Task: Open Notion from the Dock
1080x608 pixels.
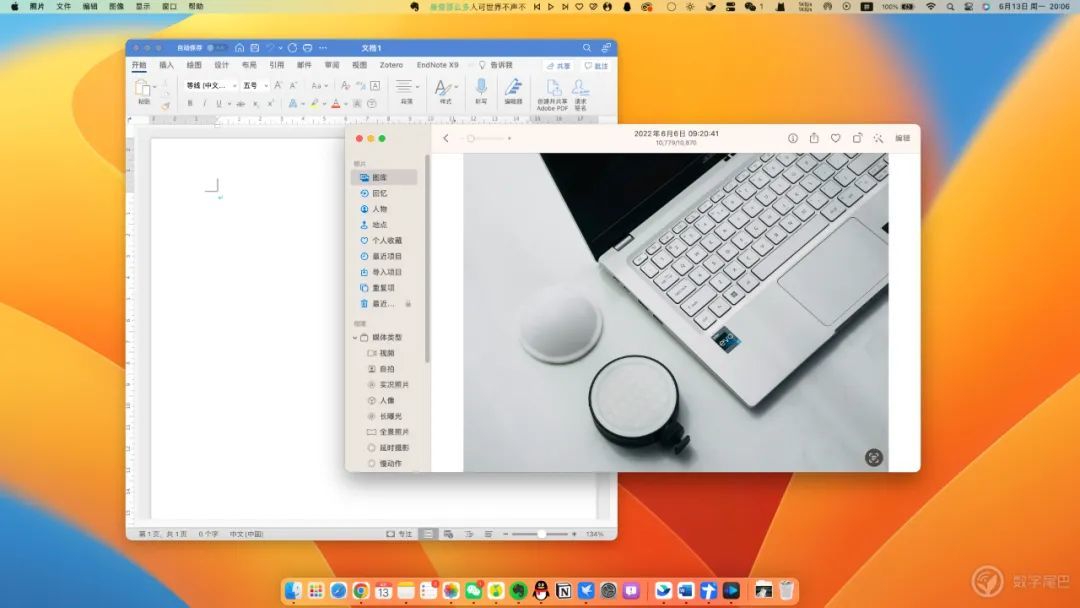Action: [563, 590]
